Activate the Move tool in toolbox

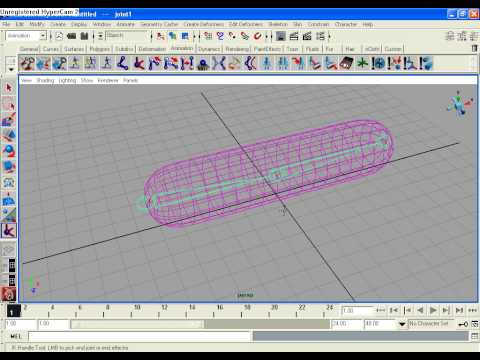(x=9, y=135)
